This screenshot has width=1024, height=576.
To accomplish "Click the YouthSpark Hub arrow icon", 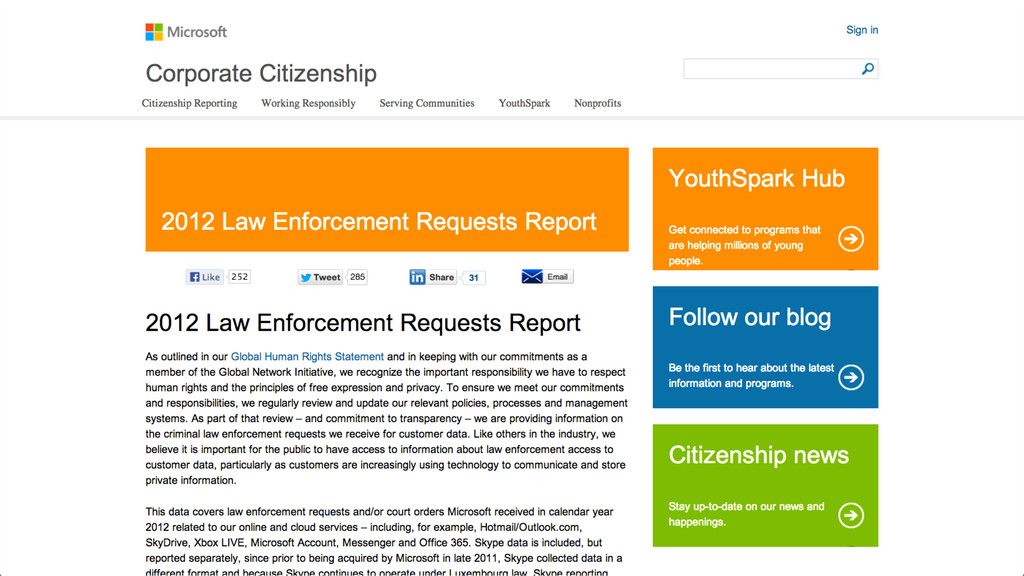I will coord(851,238).
